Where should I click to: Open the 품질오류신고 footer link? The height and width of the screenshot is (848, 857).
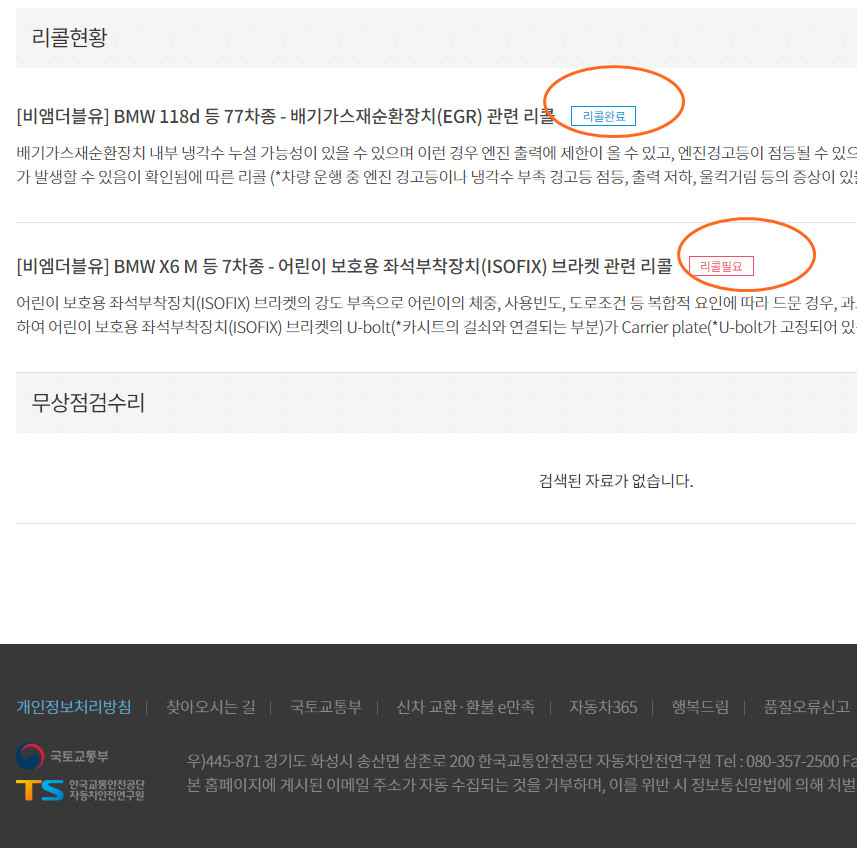click(x=806, y=707)
